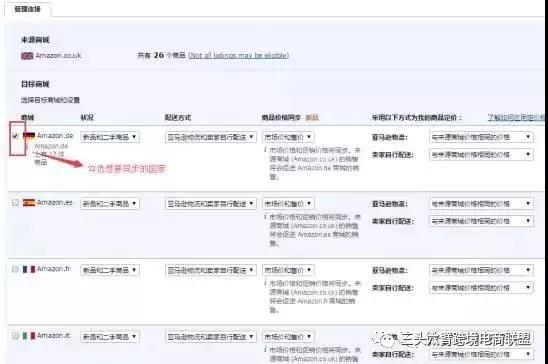Open the price sync dropdown for Amazon.fr
This screenshot has height=364, width=548.
pos(288,270)
